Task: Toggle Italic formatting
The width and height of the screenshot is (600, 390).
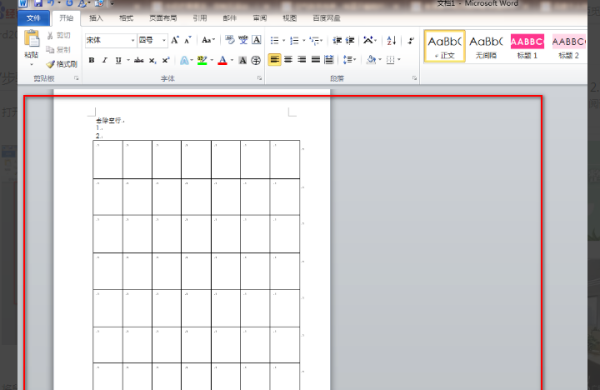Action: (104, 60)
